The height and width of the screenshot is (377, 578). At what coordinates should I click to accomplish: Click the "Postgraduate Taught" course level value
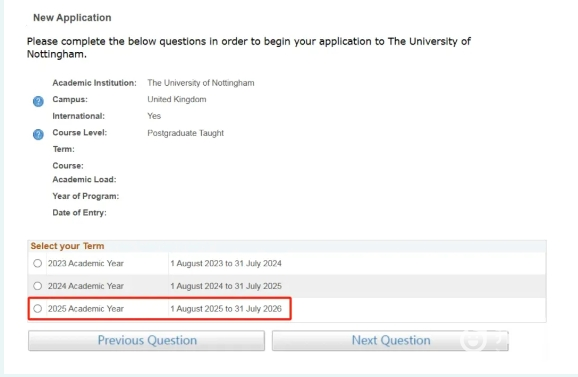click(185, 133)
